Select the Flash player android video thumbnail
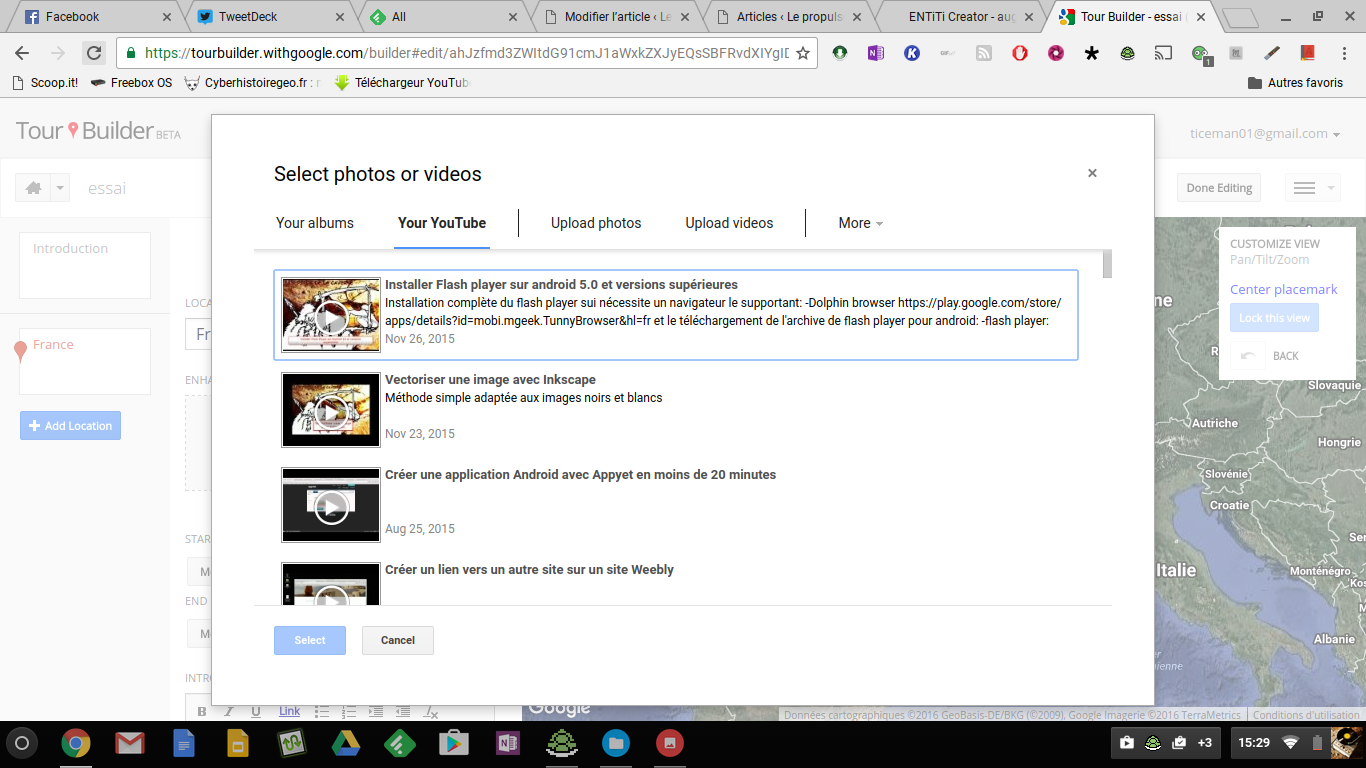 click(x=331, y=314)
